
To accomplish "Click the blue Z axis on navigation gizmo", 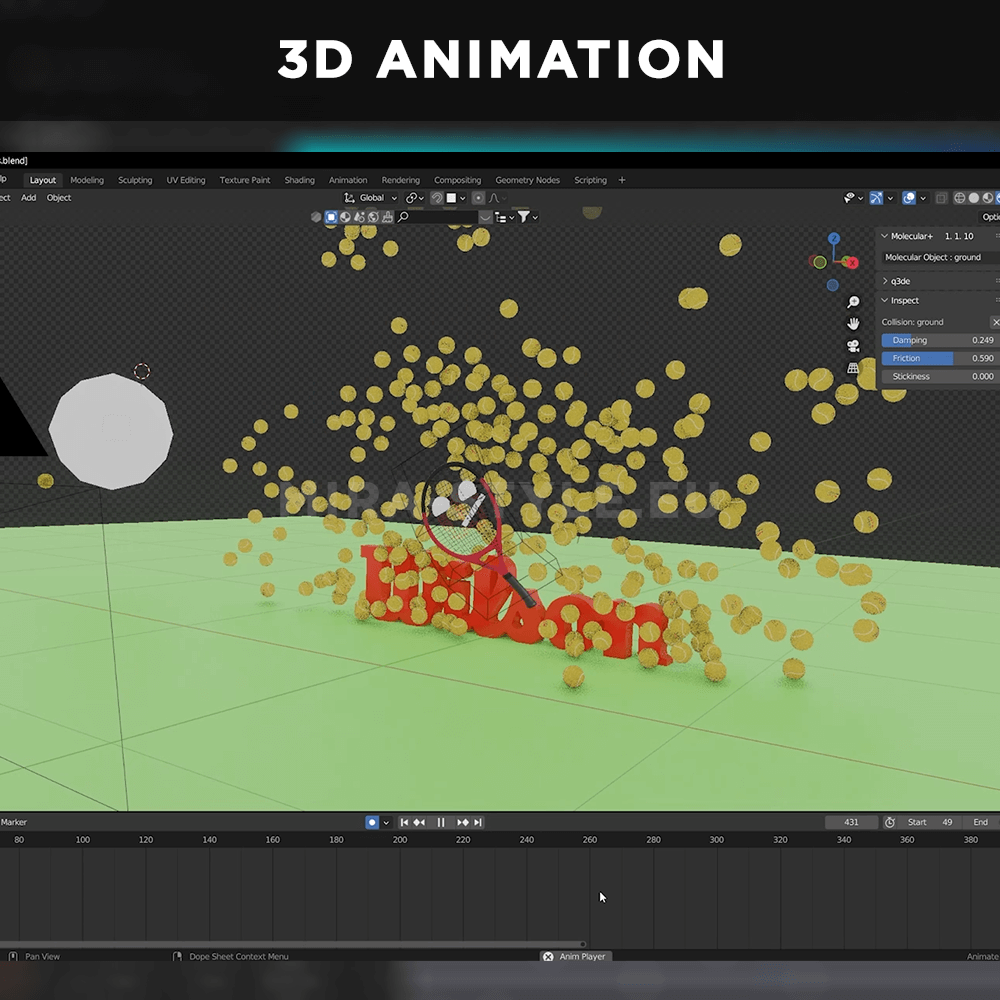I will 834,240.
